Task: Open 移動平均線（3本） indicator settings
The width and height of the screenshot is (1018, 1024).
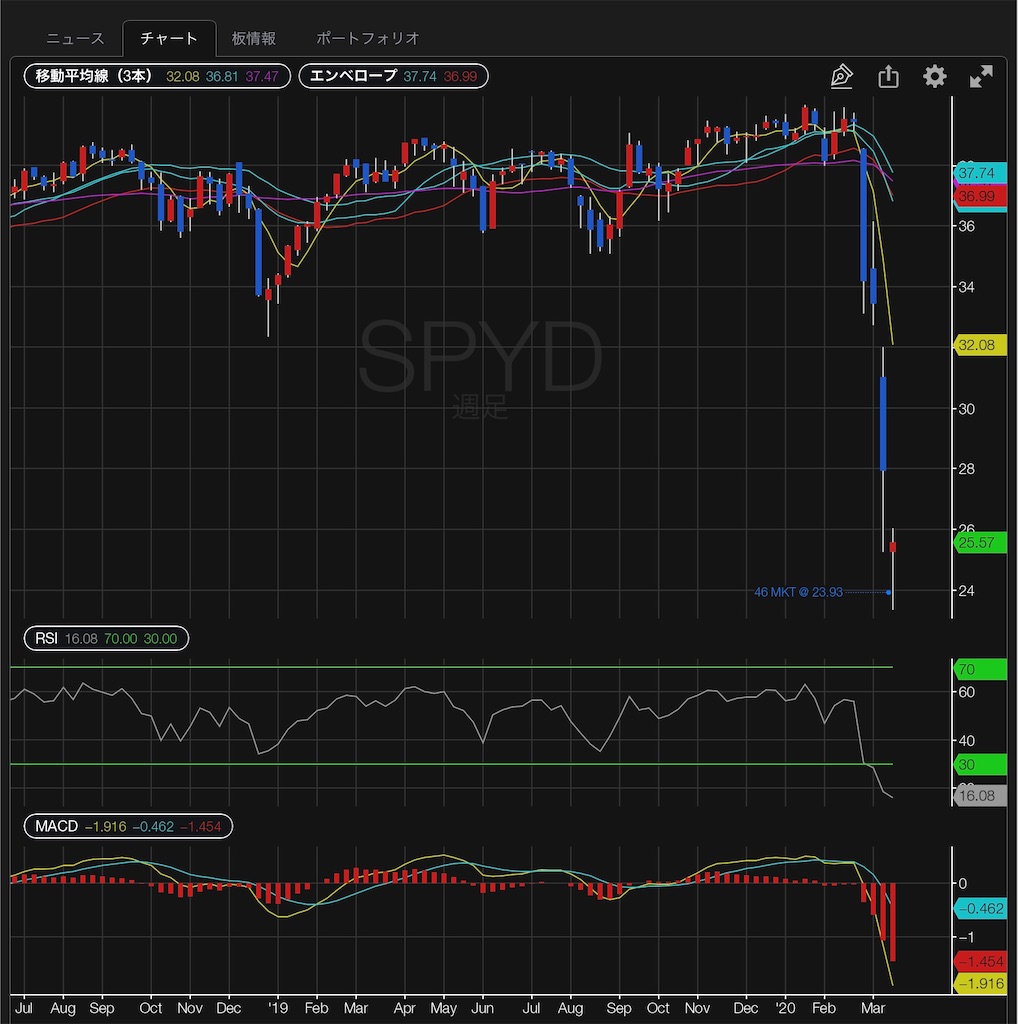Action: tap(157, 76)
